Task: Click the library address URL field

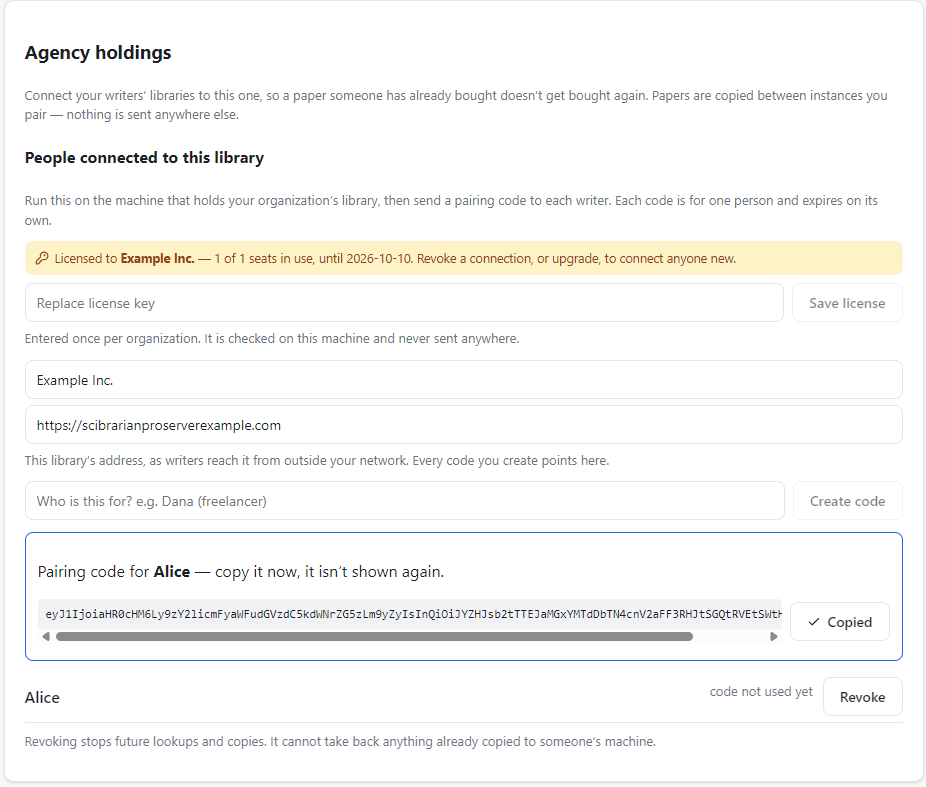Action: [464, 425]
